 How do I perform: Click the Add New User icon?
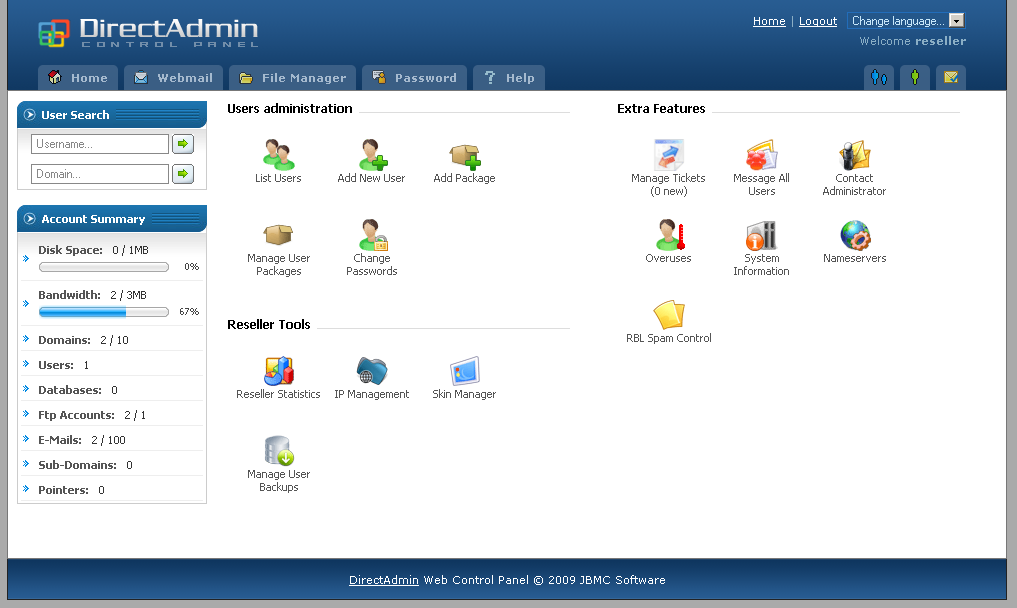point(372,155)
